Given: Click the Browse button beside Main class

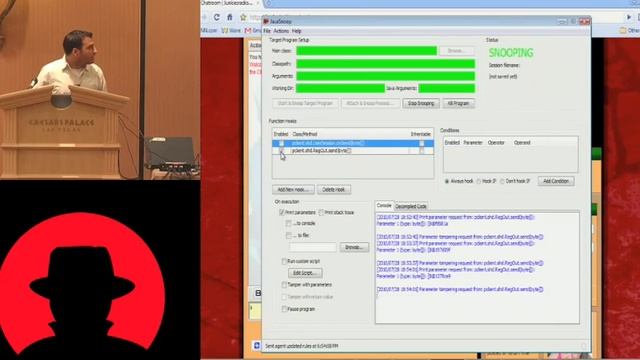Looking at the screenshot, I should click(x=456, y=51).
